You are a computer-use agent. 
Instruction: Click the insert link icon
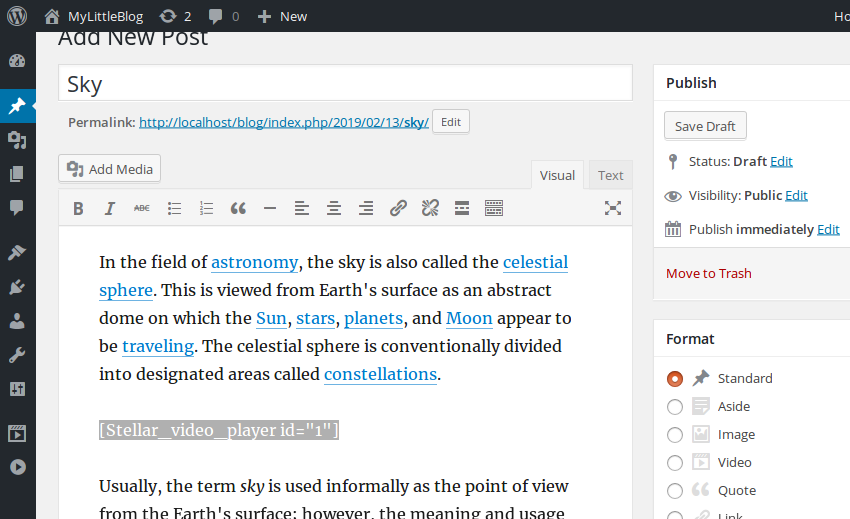pyautogui.click(x=398, y=208)
